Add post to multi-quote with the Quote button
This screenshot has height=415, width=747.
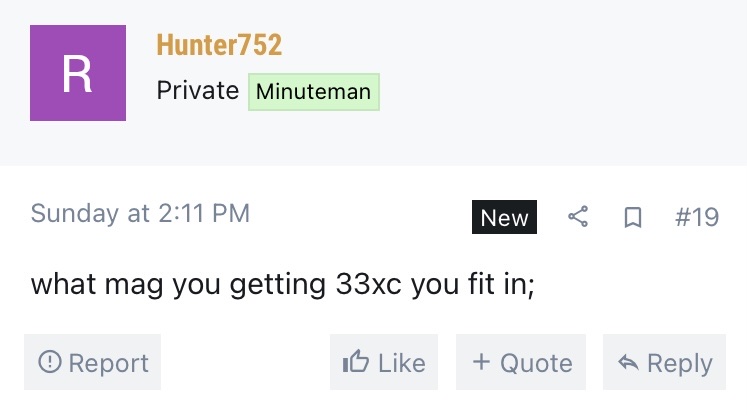[x=521, y=362]
